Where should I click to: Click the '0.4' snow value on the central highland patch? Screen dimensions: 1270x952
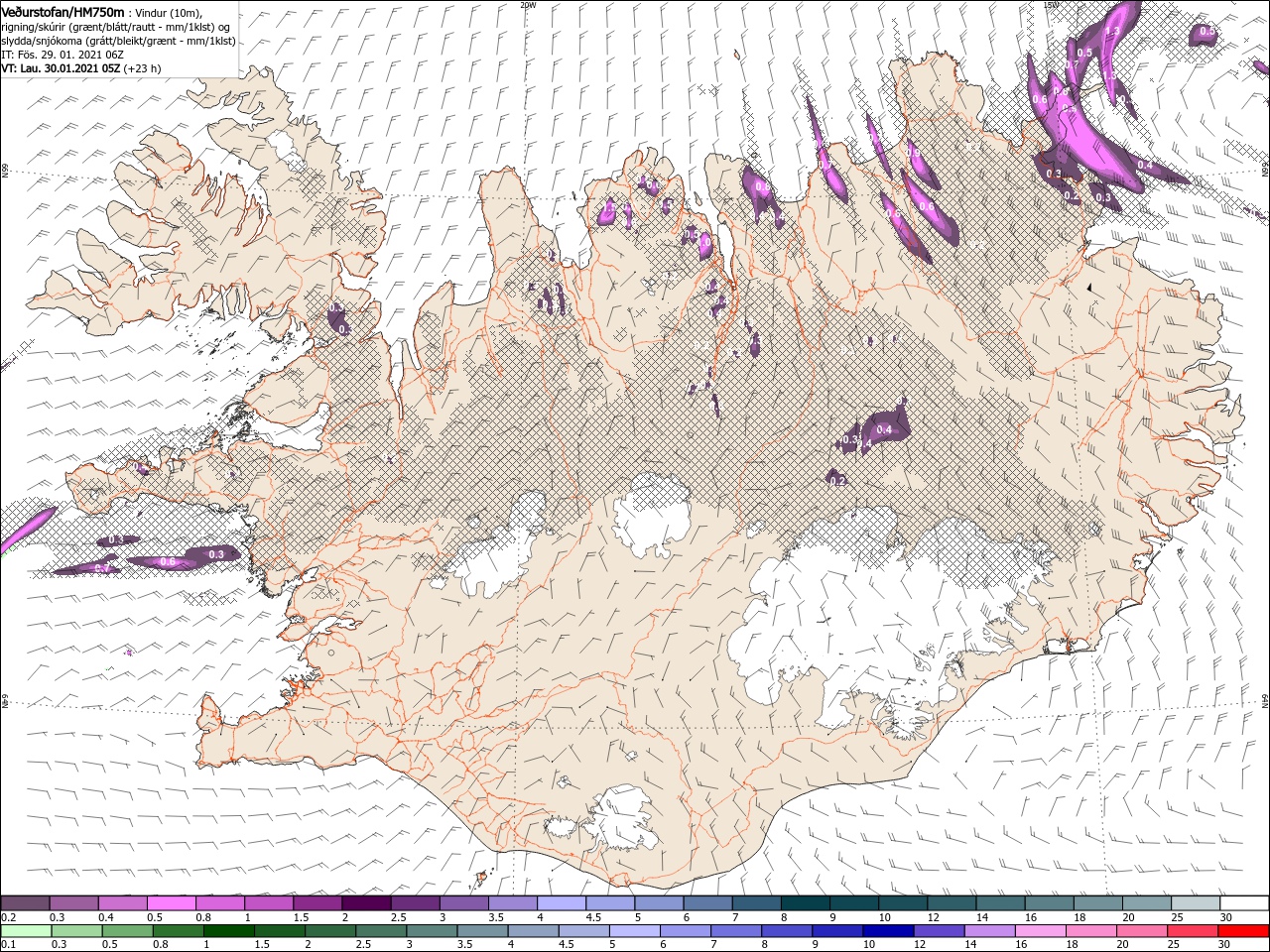[884, 429]
